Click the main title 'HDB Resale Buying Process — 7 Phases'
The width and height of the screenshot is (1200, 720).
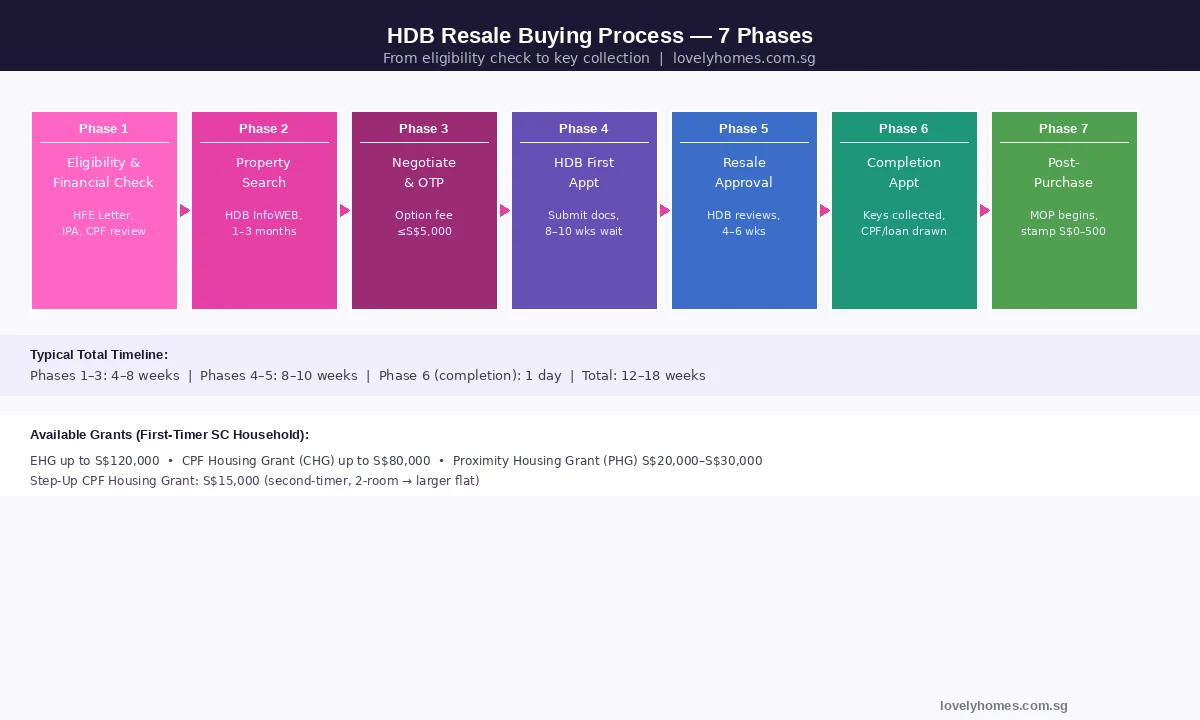point(600,36)
